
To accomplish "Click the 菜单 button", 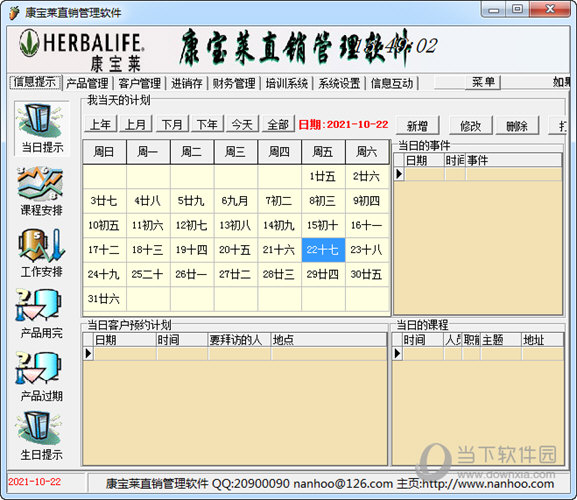I will (x=483, y=82).
